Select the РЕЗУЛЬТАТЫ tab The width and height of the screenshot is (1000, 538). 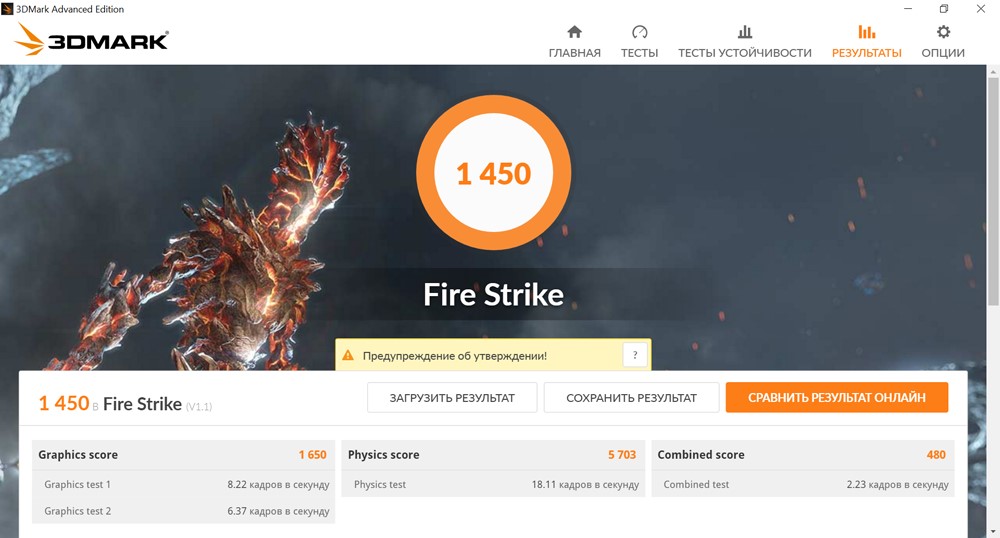pos(867,53)
